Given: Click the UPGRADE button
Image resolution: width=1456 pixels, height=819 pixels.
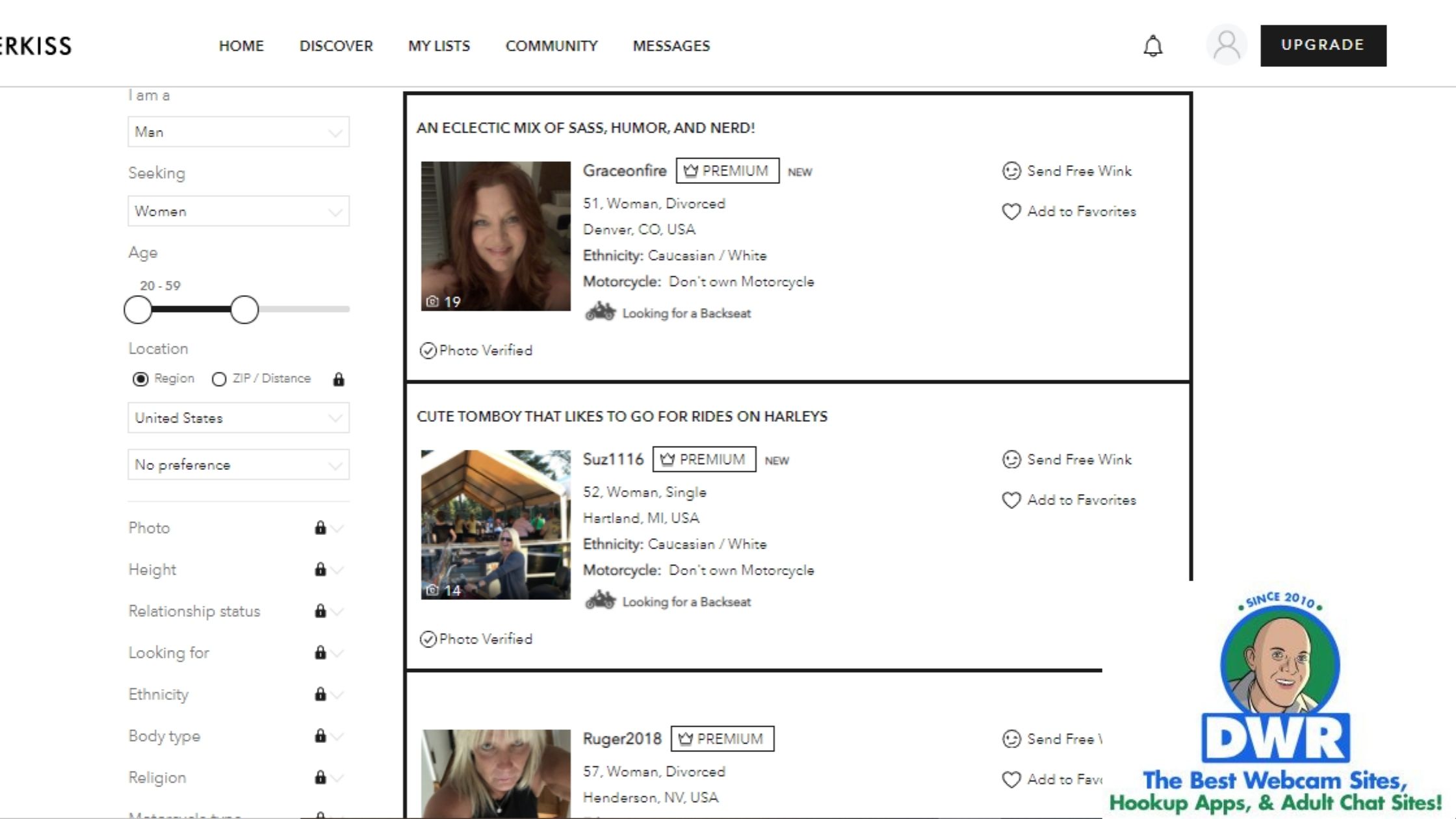Looking at the screenshot, I should (1323, 45).
